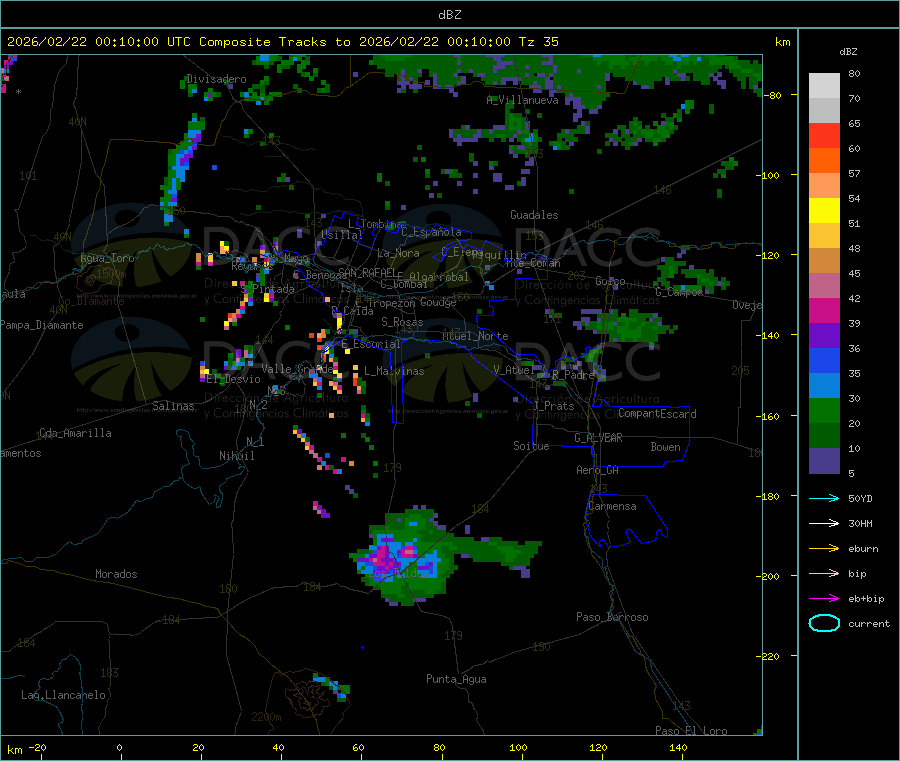Click the 35 dBZ light blue color swatch
900x761 pixels.
(x=824, y=386)
